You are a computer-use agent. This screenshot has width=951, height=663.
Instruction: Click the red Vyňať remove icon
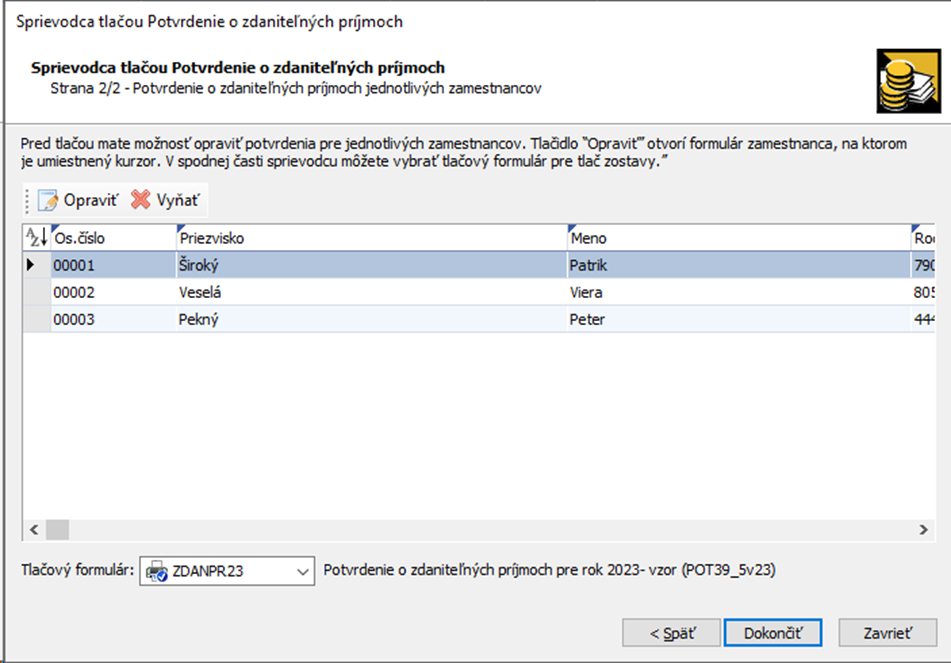141,201
